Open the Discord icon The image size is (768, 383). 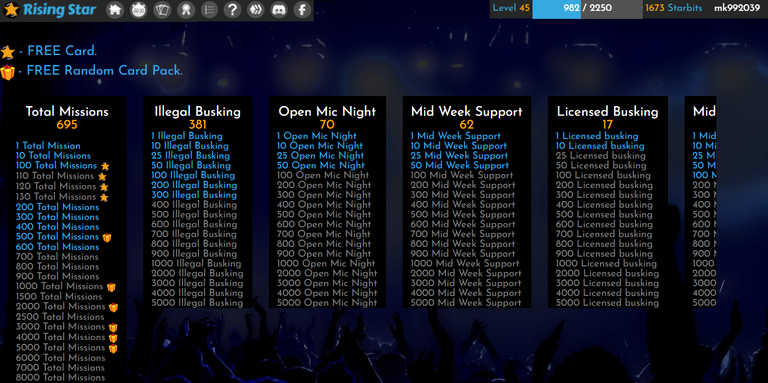[x=279, y=10]
